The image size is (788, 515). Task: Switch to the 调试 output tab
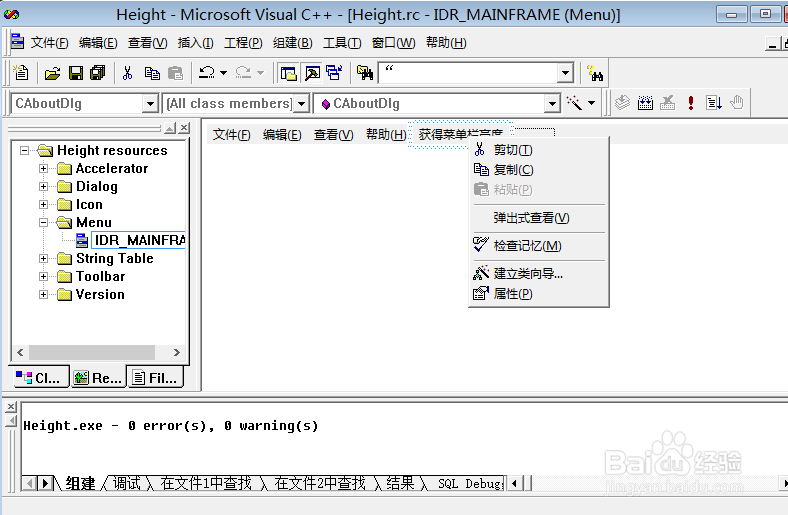click(127, 483)
